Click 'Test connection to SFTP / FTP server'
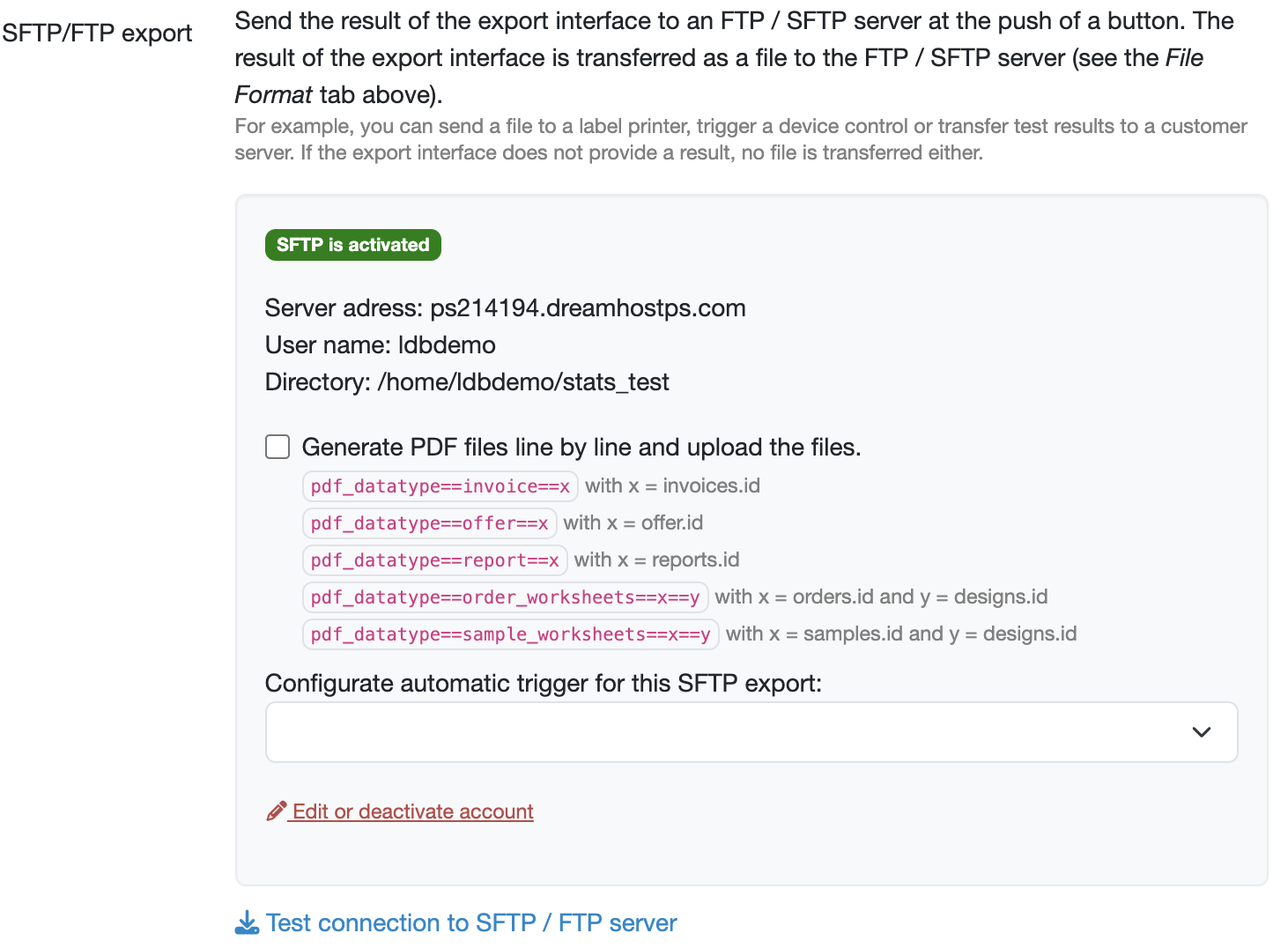 tap(471, 922)
